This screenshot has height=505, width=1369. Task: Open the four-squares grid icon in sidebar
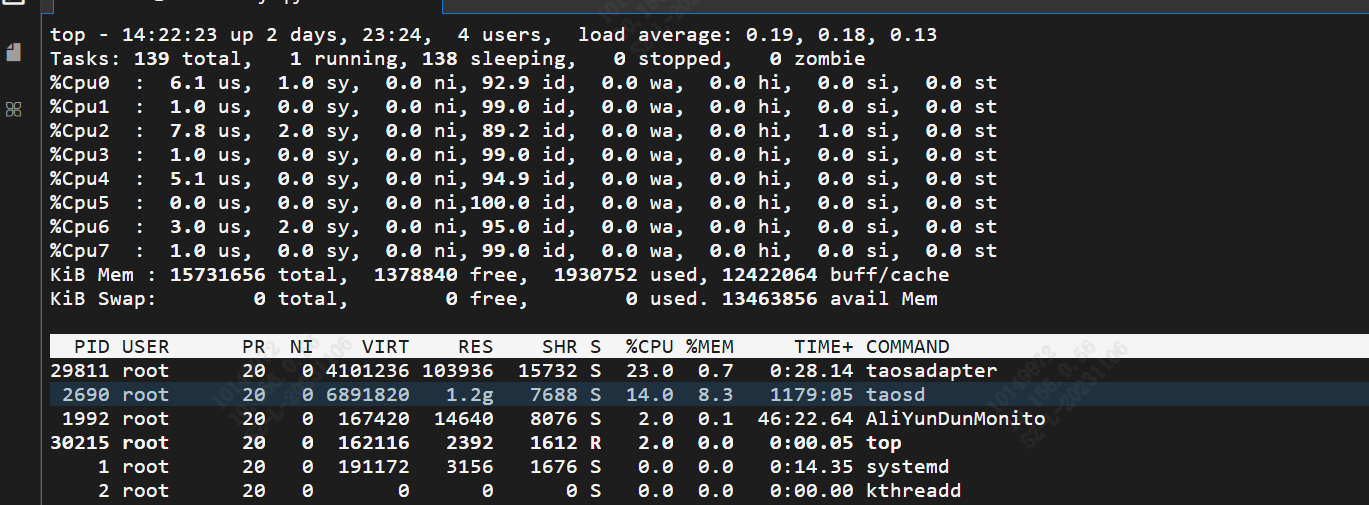14,109
